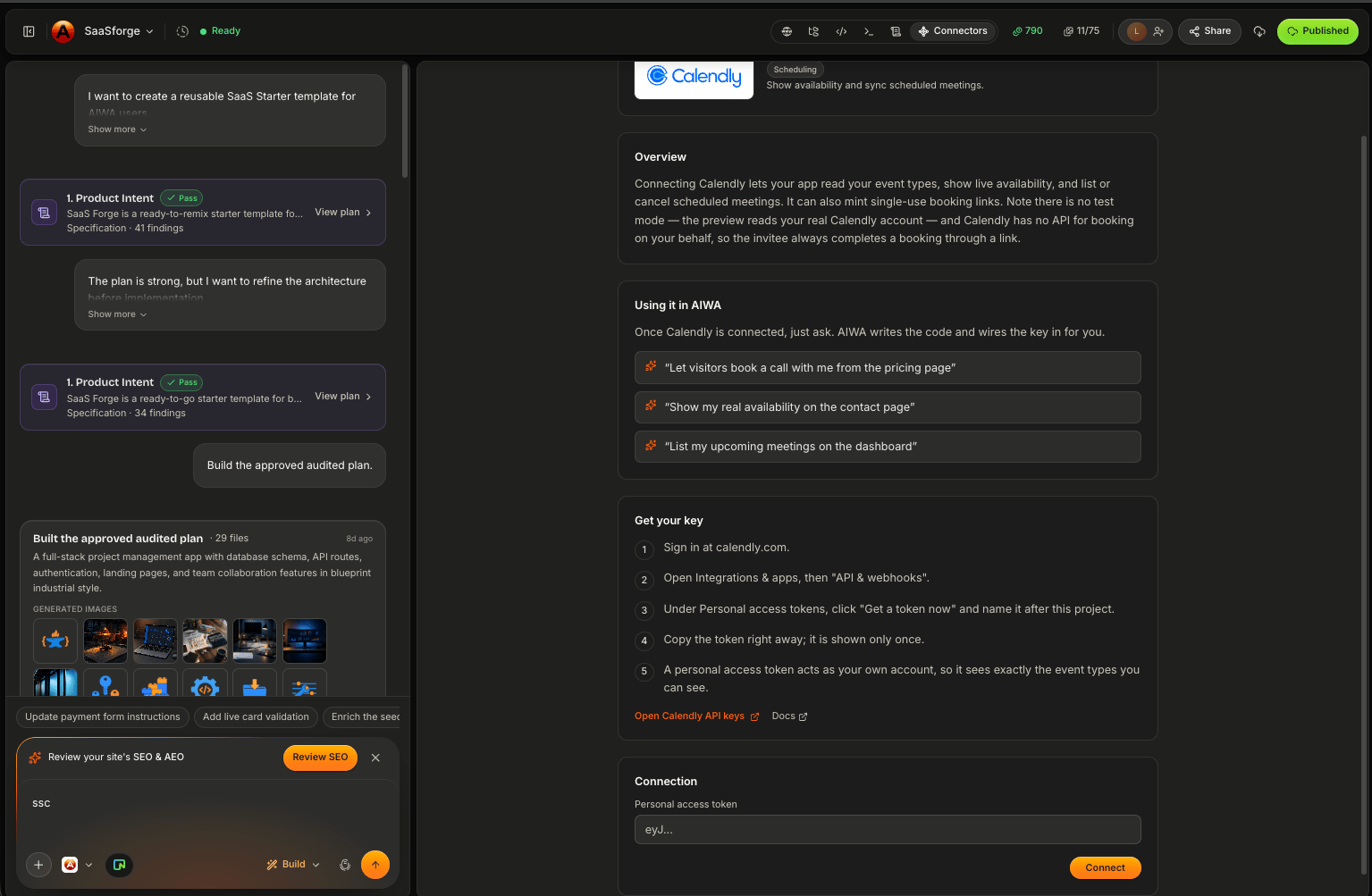This screenshot has height=896, width=1372.
Task: Click the user avatar labeled L
Action: point(1136,31)
